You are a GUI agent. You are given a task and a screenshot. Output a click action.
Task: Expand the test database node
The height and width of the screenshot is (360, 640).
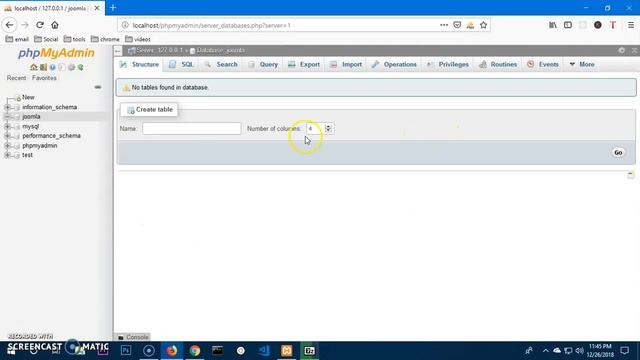point(7,155)
